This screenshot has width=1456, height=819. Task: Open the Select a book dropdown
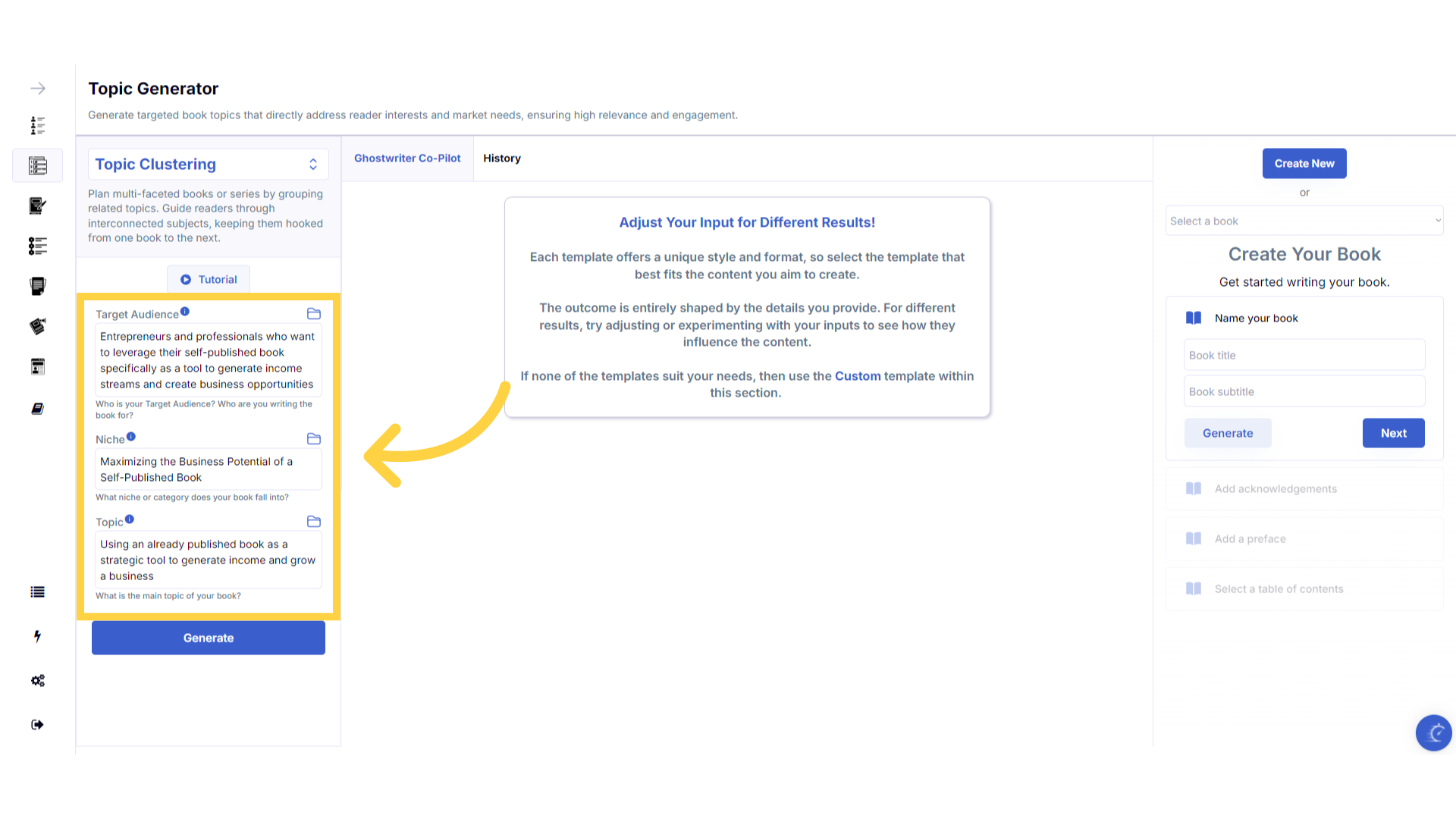point(1304,221)
